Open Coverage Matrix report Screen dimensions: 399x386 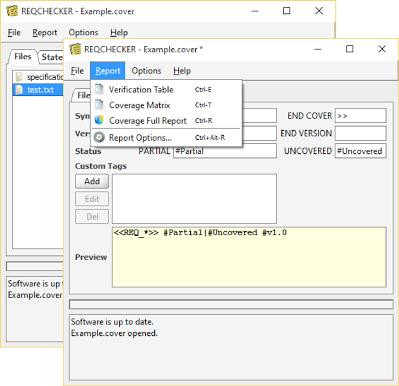pyautogui.click(x=166, y=105)
